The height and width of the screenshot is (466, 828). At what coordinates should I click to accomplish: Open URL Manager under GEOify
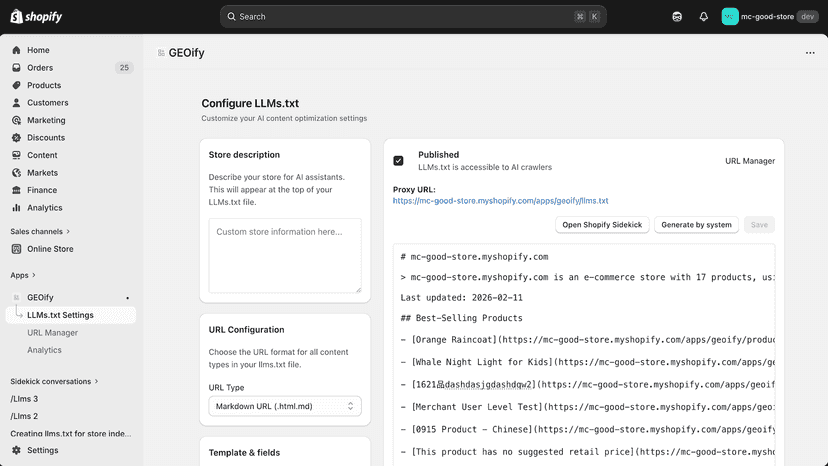click(52, 333)
